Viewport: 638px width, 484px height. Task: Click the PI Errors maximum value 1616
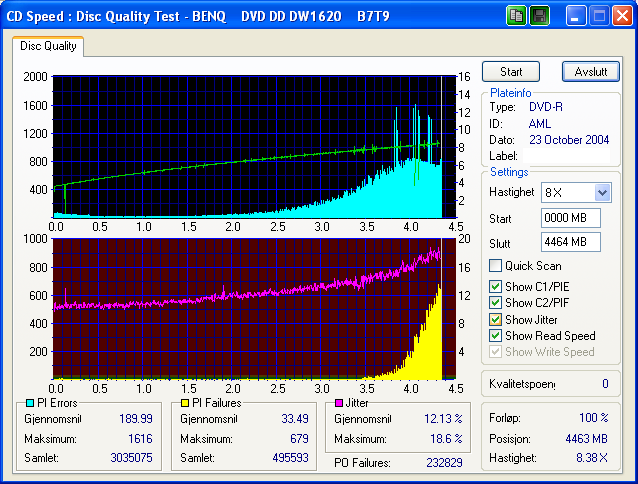point(140,439)
